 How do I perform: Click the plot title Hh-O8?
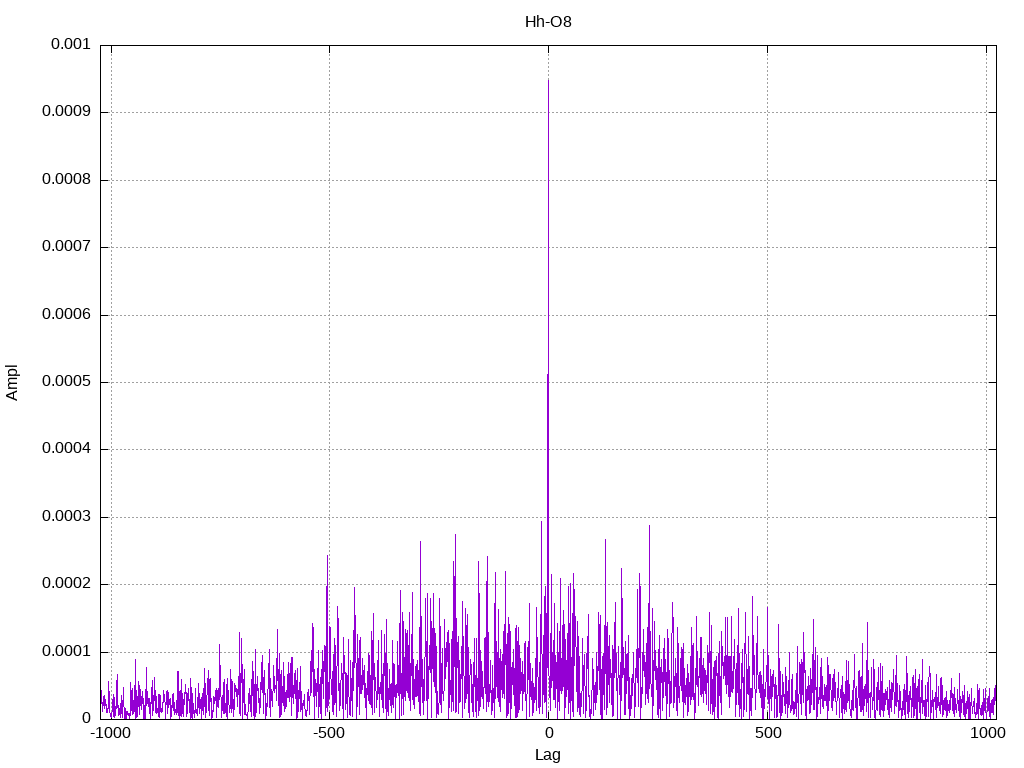(548, 22)
